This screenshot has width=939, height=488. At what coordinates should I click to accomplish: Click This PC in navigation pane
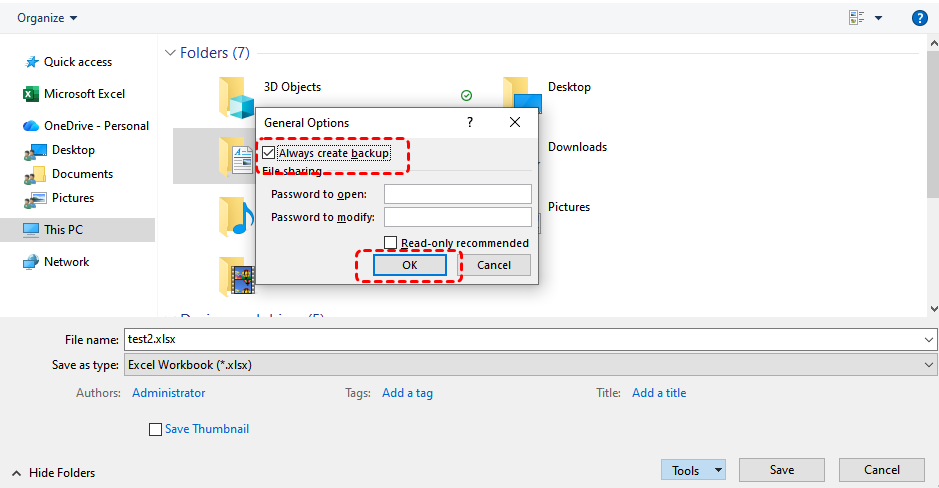[x=63, y=230]
